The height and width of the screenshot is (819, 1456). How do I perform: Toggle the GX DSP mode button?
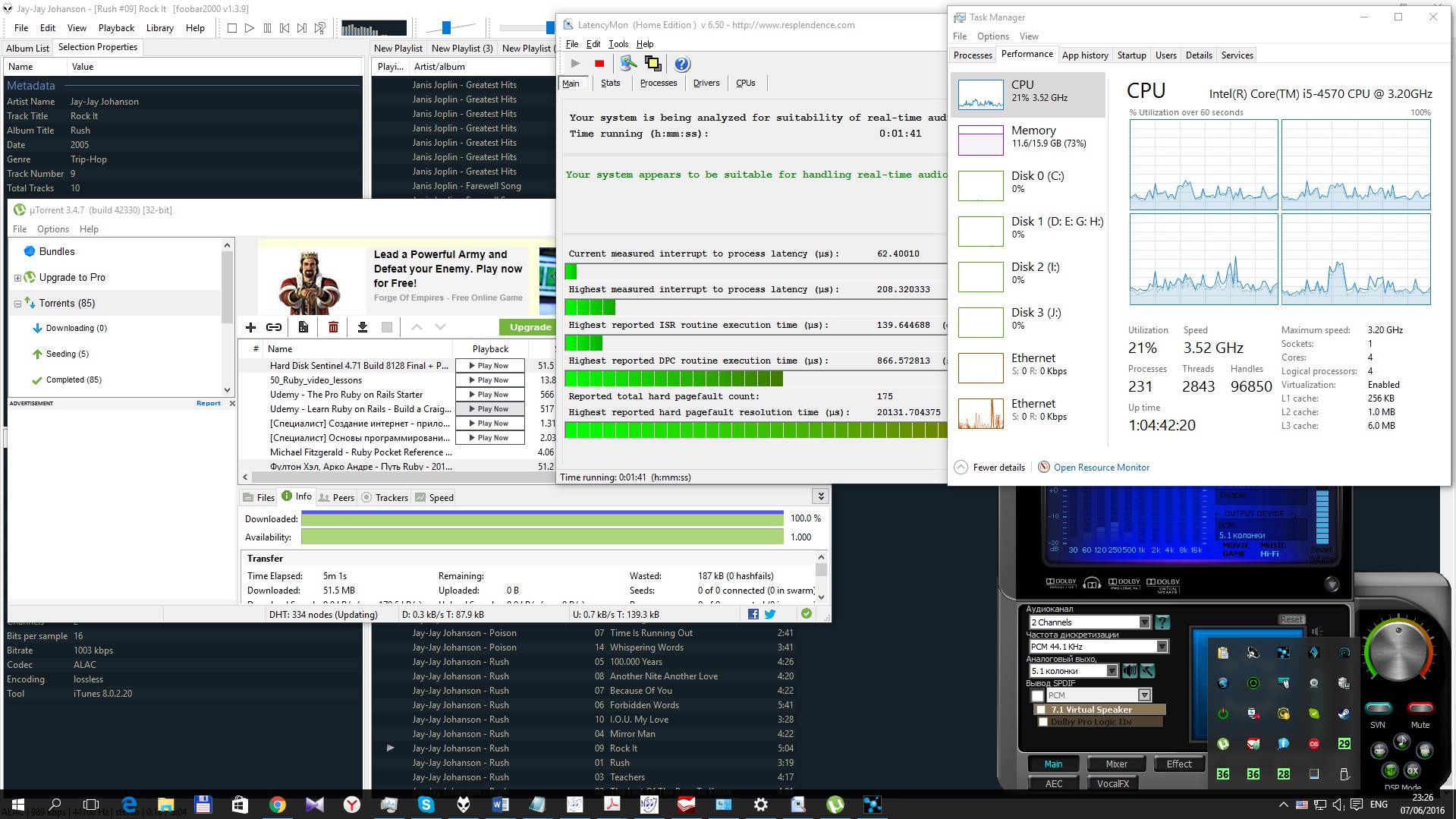pos(1413,770)
